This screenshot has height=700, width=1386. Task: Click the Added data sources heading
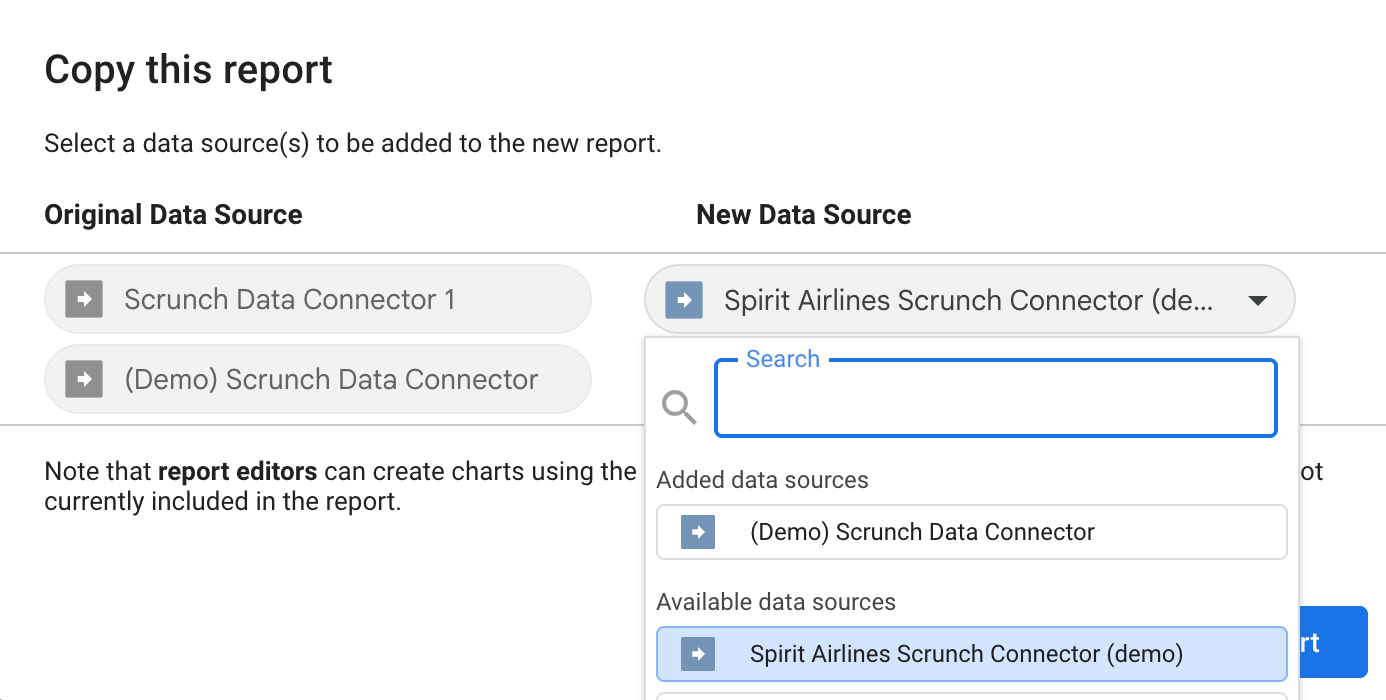click(x=762, y=480)
